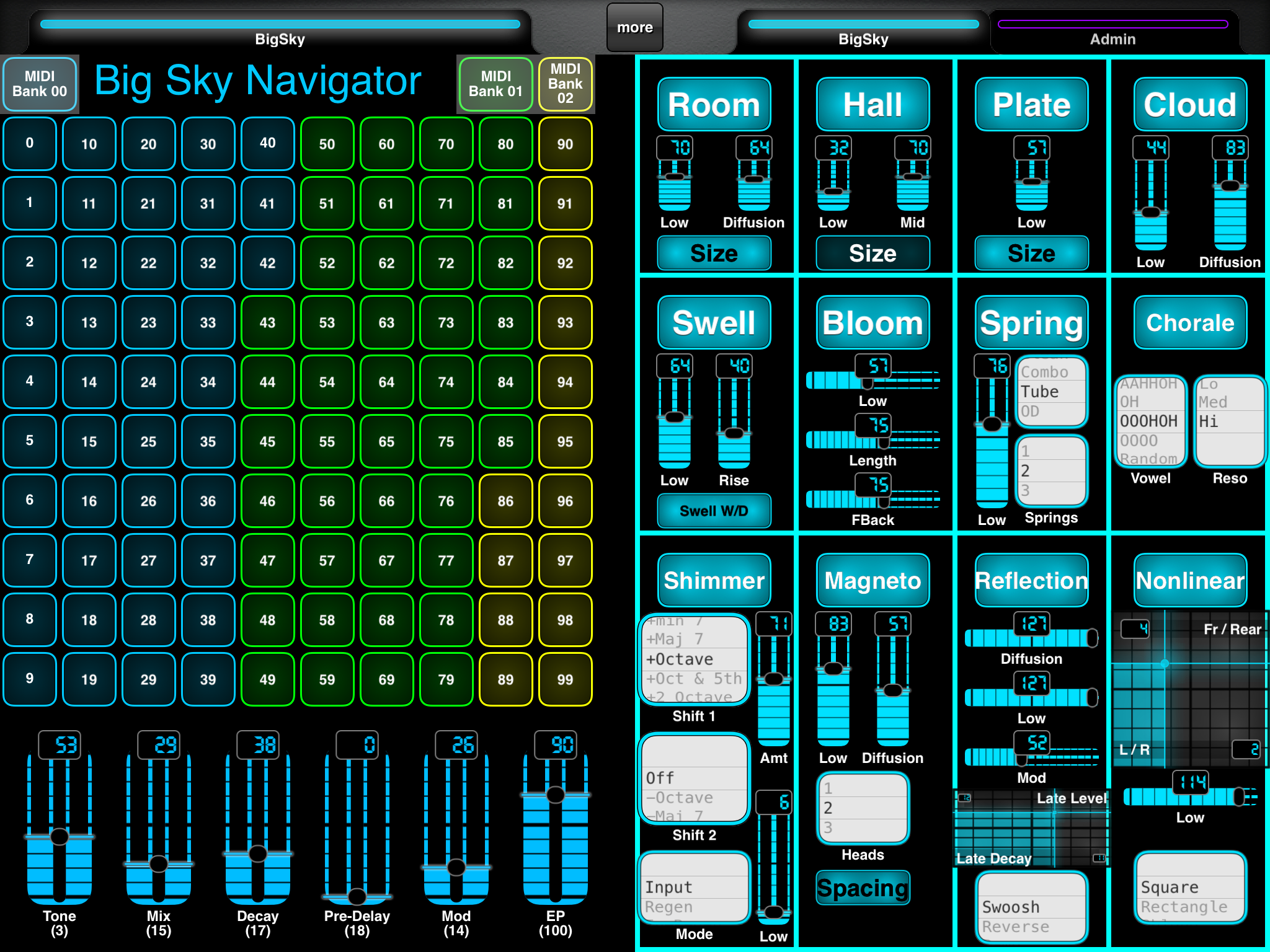Viewport: 1270px width, 952px height.
Task: Choose the Magneto reverb machine
Action: click(x=873, y=580)
